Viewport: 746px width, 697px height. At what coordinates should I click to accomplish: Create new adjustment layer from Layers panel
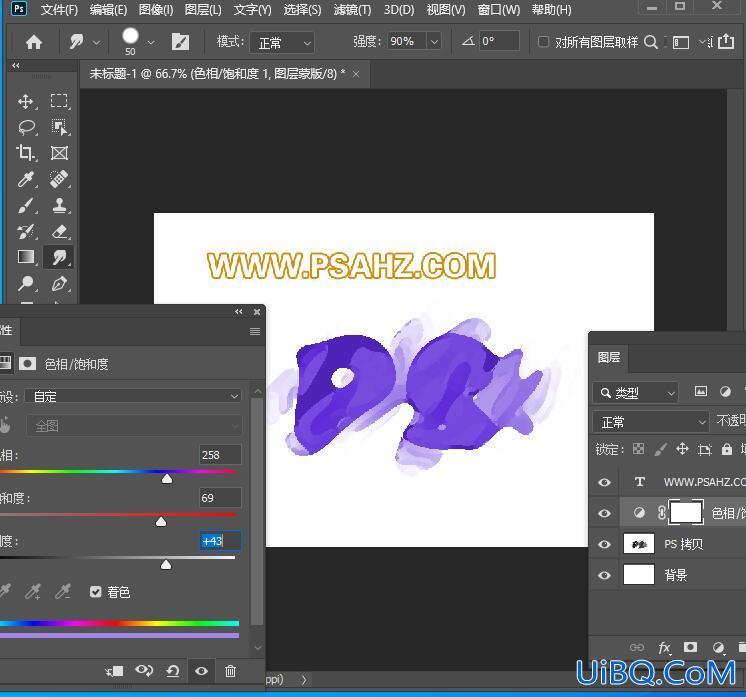718,647
